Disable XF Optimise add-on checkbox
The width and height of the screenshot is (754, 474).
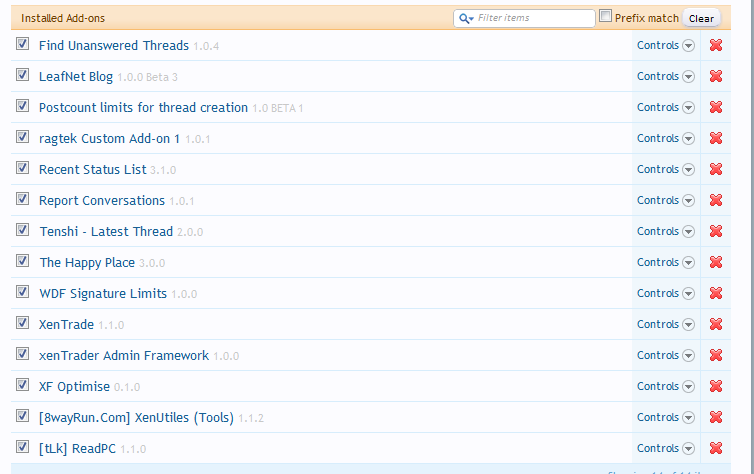tap(22, 385)
